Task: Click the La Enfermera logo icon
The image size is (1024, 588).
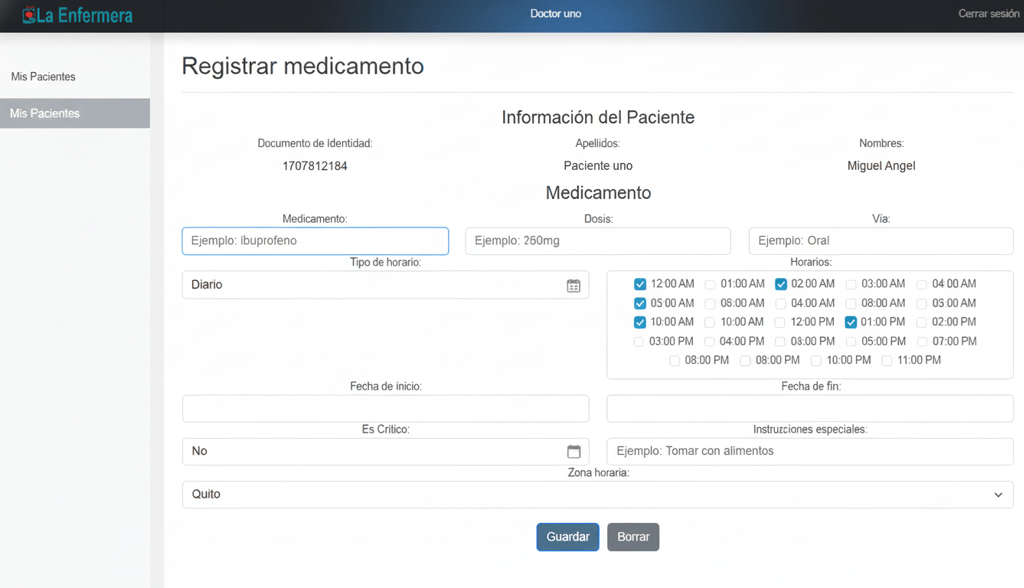Action: [29, 15]
